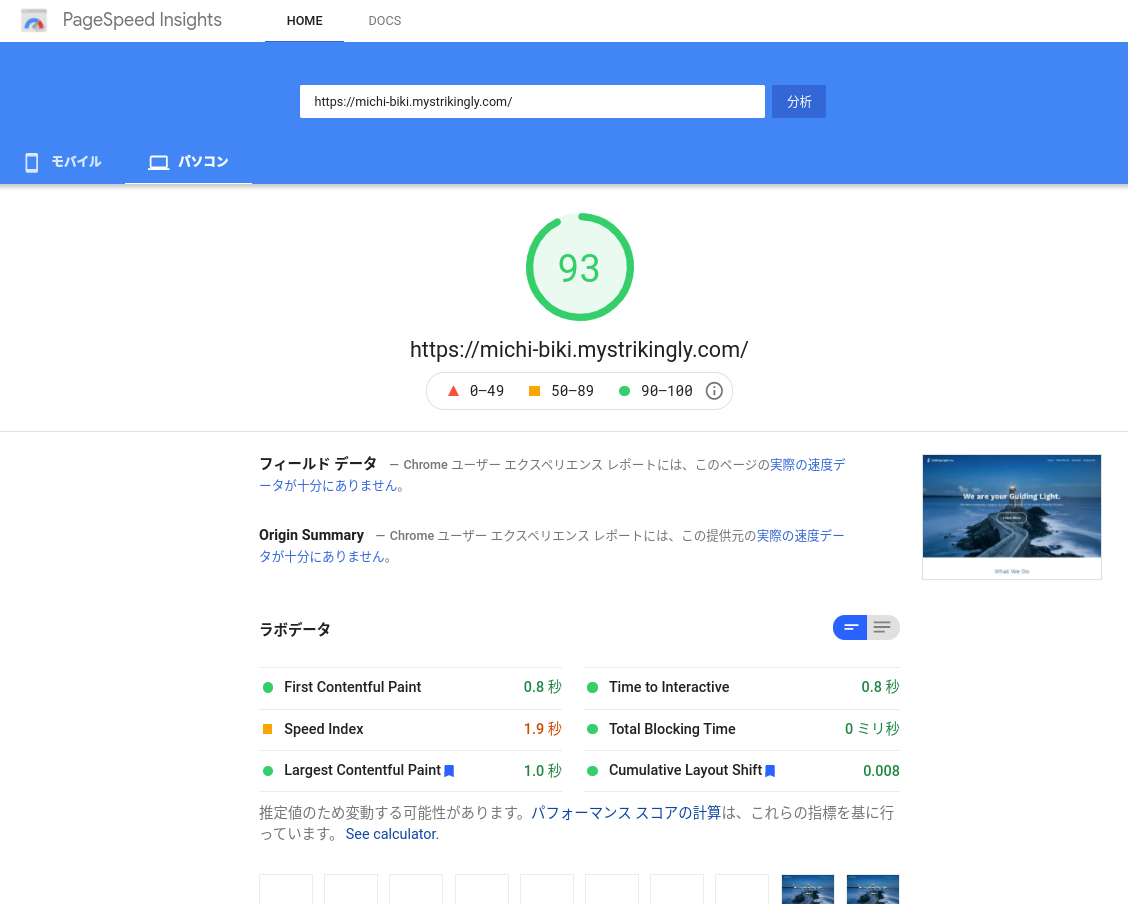Open the See calculator link
1128x904 pixels.
pyautogui.click(x=392, y=834)
